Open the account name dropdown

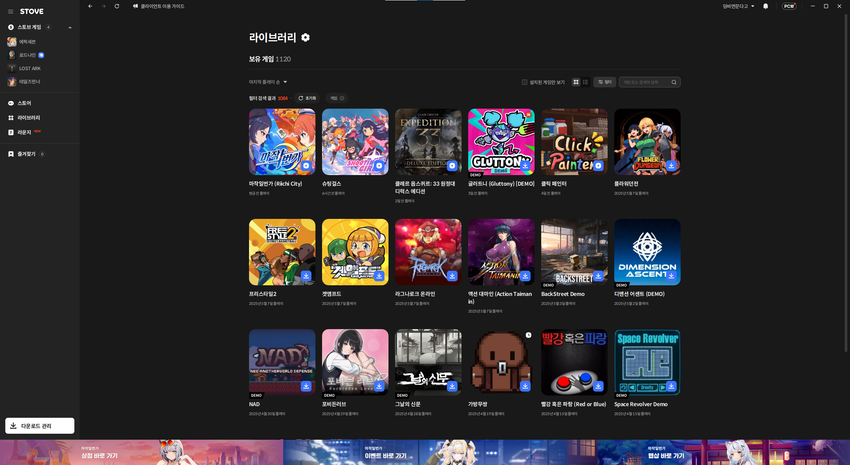pyautogui.click(x=738, y=7)
